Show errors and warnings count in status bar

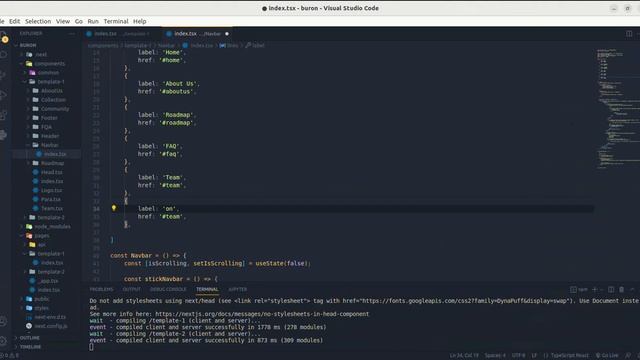point(9,356)
